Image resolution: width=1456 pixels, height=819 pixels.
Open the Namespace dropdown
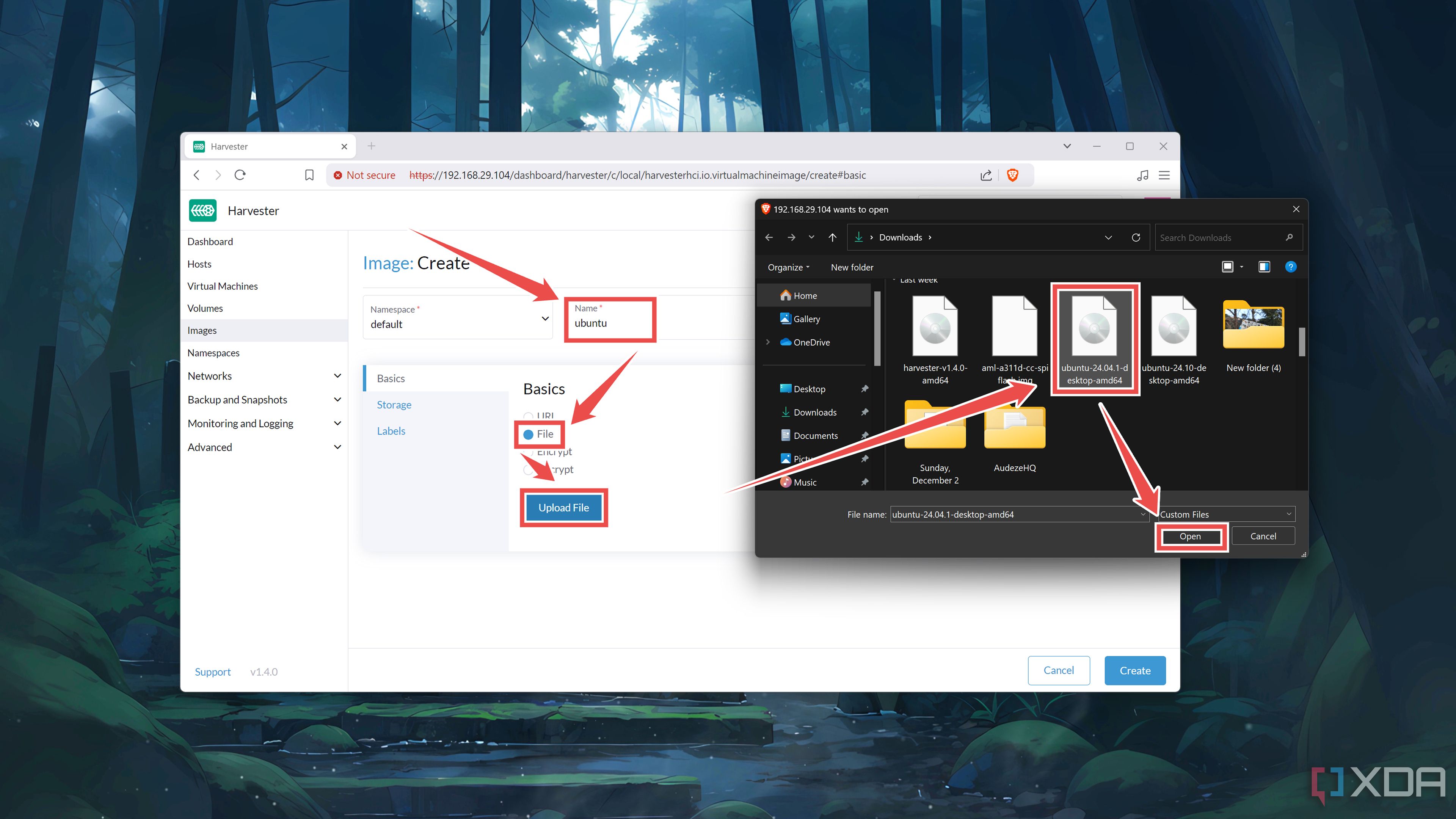458,318
